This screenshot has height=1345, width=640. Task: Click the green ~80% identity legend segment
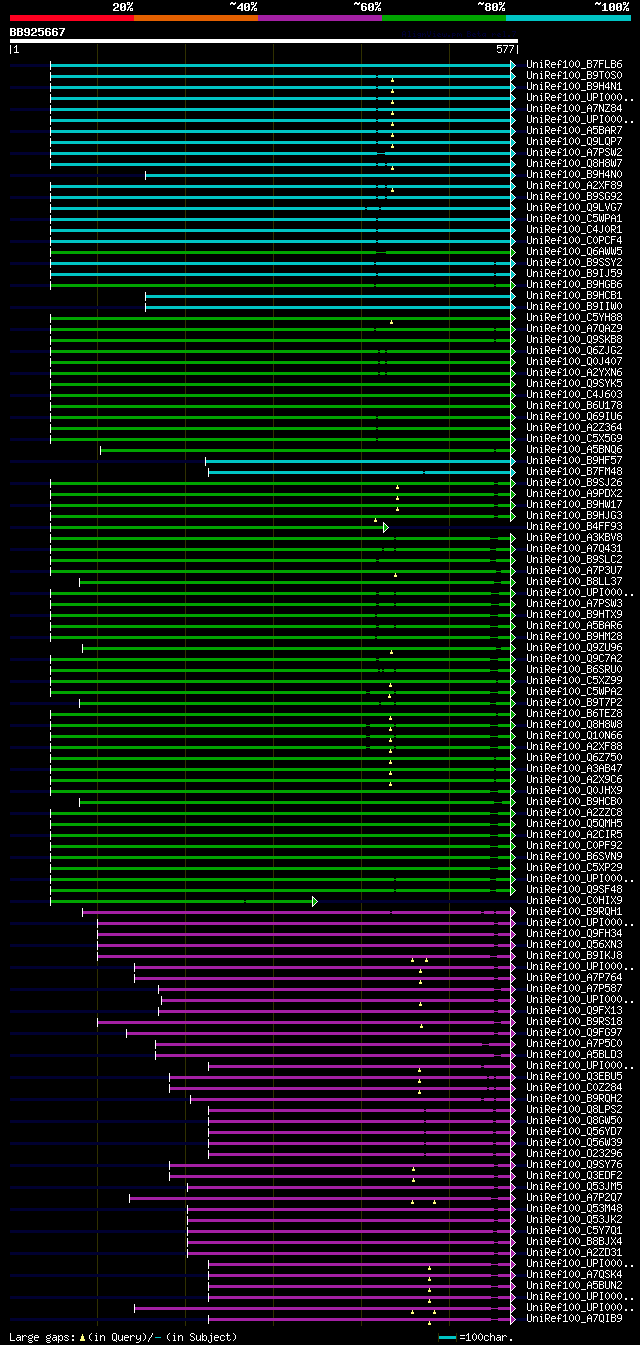pos(444,18)
